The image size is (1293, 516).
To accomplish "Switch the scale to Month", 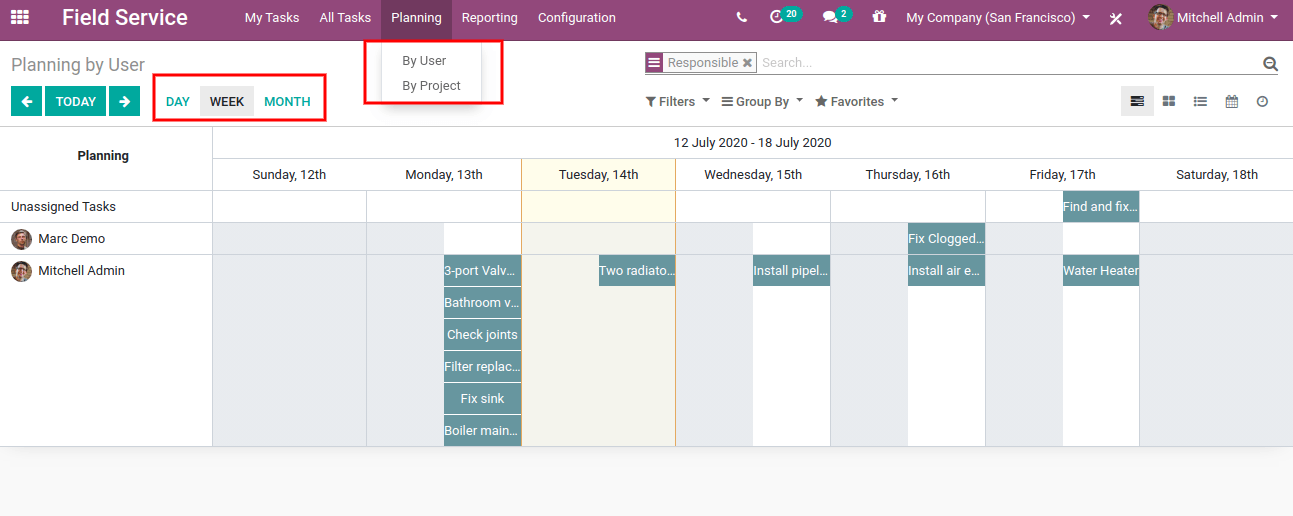I will pyautogui.click(x=287, y=102).
